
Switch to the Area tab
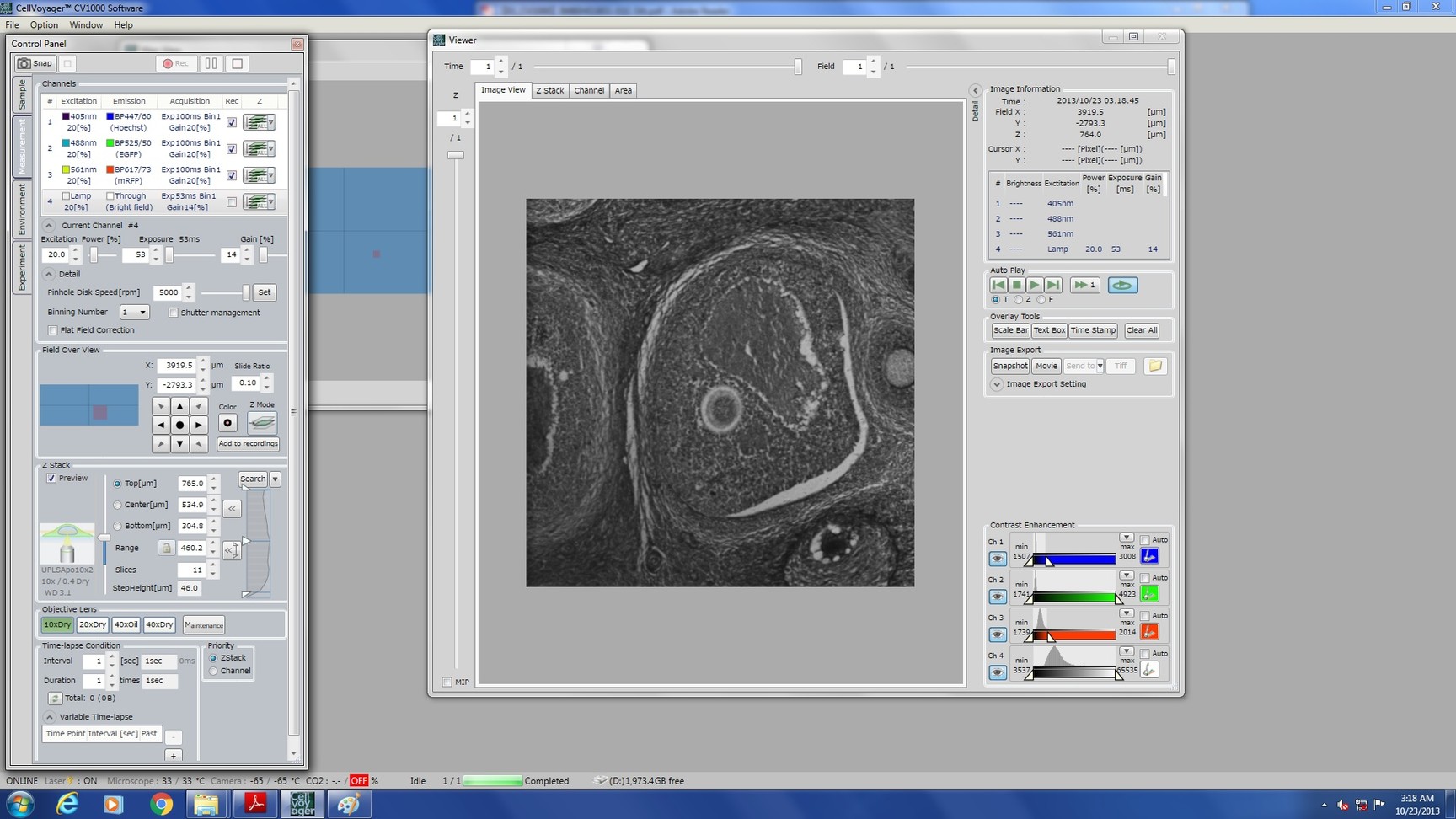623,90
